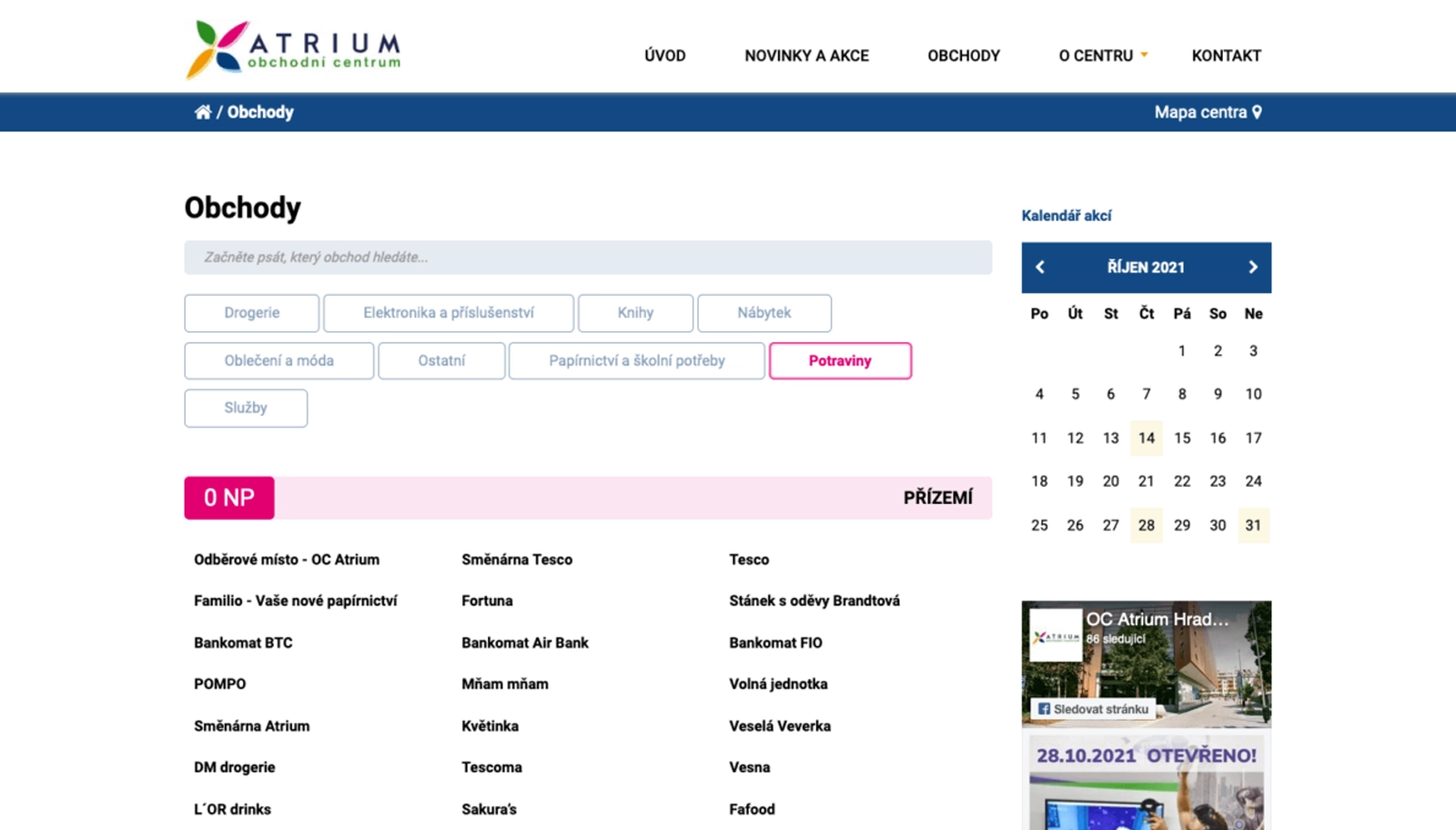This screenshot has width=1456, height=830.
Task: Click the Atrium logo
Action: [291, 46]
